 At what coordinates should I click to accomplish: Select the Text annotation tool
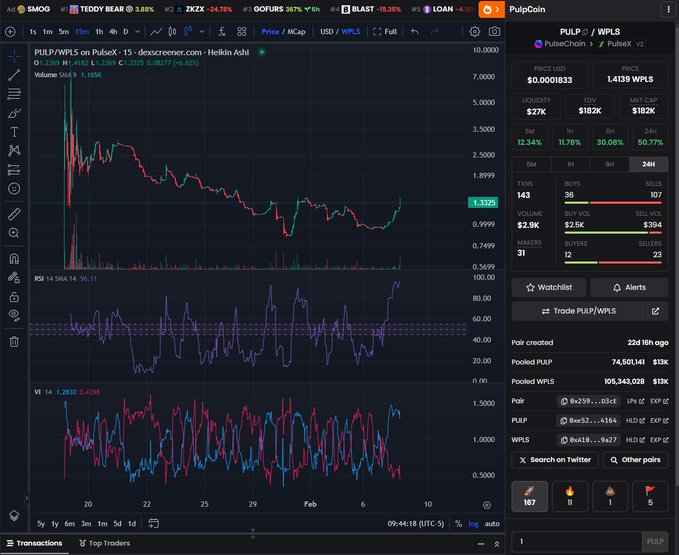click(x=14, y=132)
